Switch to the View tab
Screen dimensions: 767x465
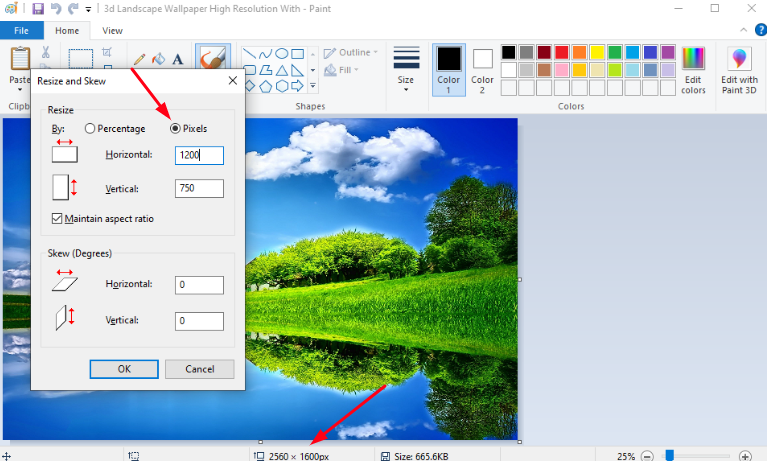tap(113, 31)
